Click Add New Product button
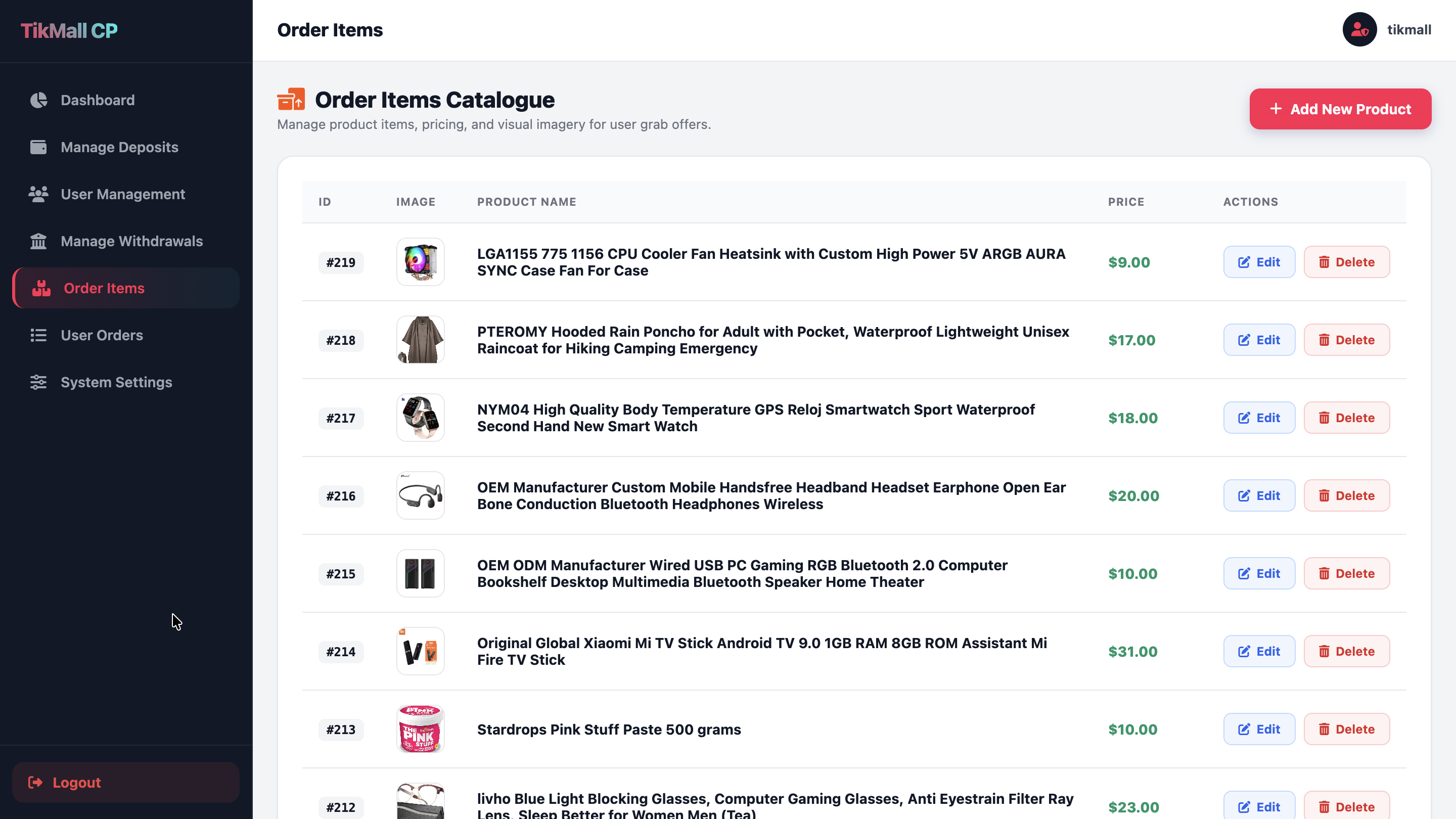This screenshot has height=819, width=1456. tap(1340, 109)
